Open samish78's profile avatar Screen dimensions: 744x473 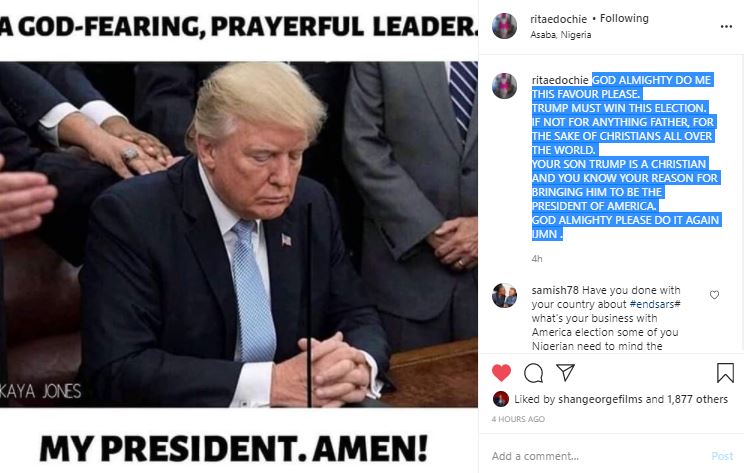click(x=504, y=296)
